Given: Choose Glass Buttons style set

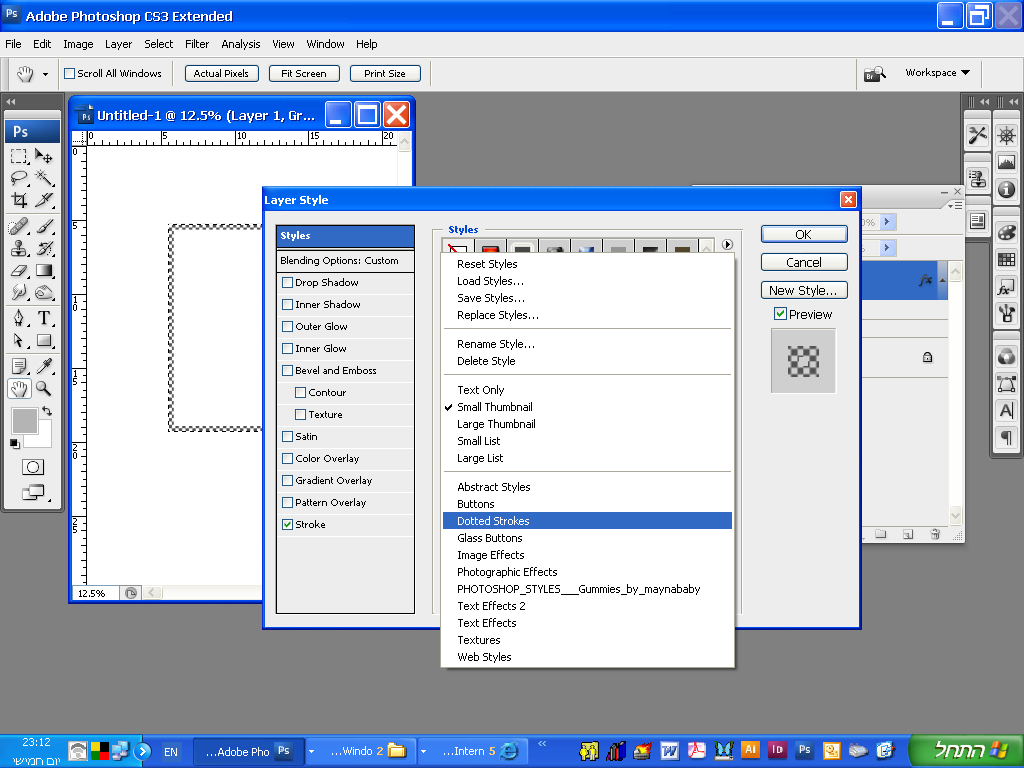Looking at the screenshot, I should pyautogui.click(x=490, y=537).
